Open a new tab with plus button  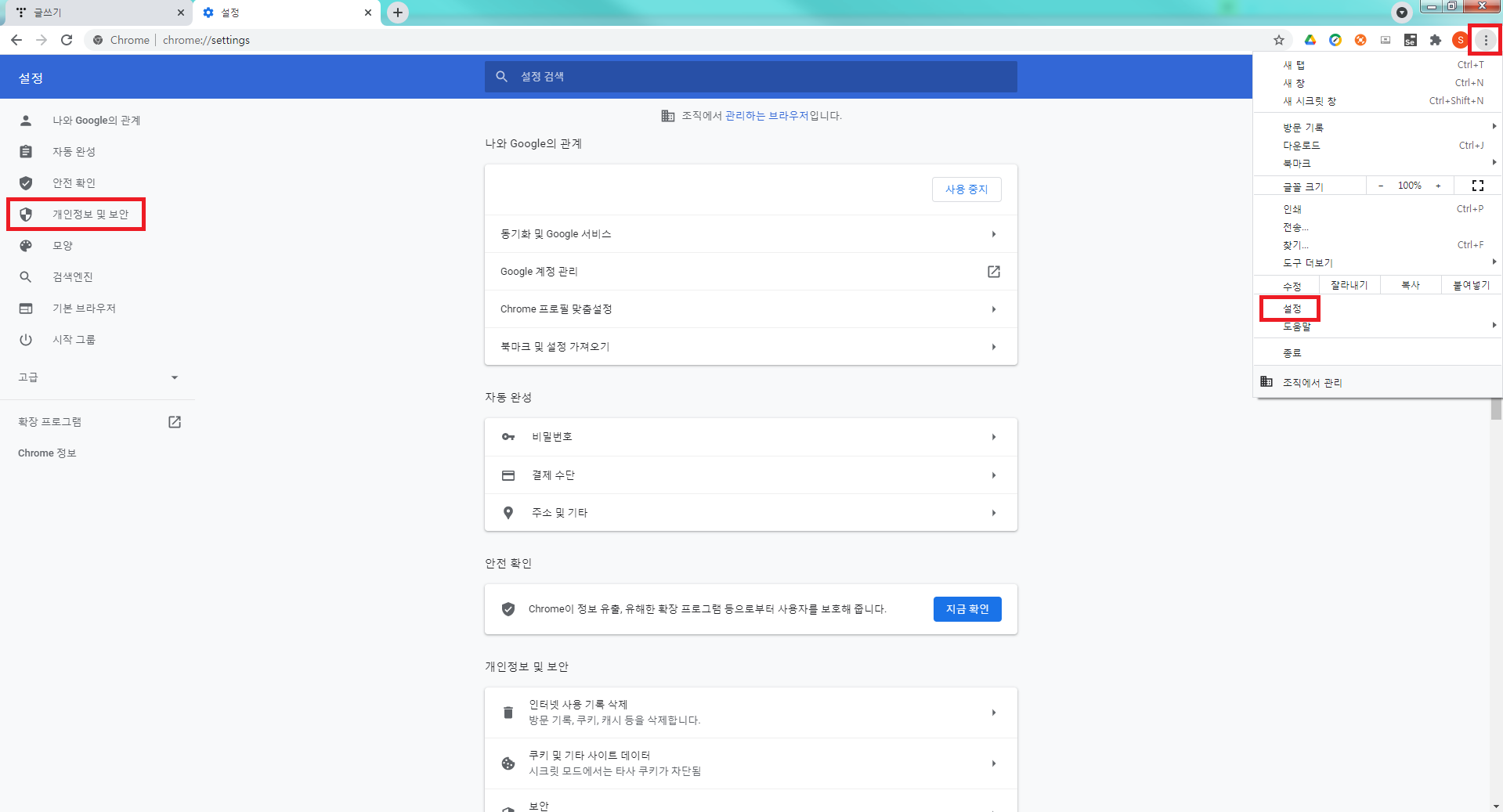(398, 13)
